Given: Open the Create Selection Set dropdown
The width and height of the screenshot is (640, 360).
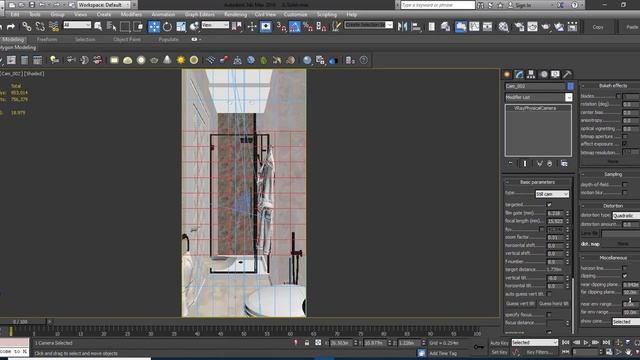Looking at the screenshot, I should (x=368, y=25).
